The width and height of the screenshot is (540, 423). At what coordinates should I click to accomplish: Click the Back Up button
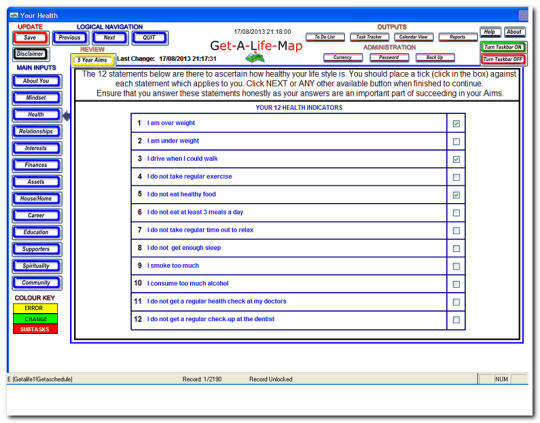(x=435, y=58)
